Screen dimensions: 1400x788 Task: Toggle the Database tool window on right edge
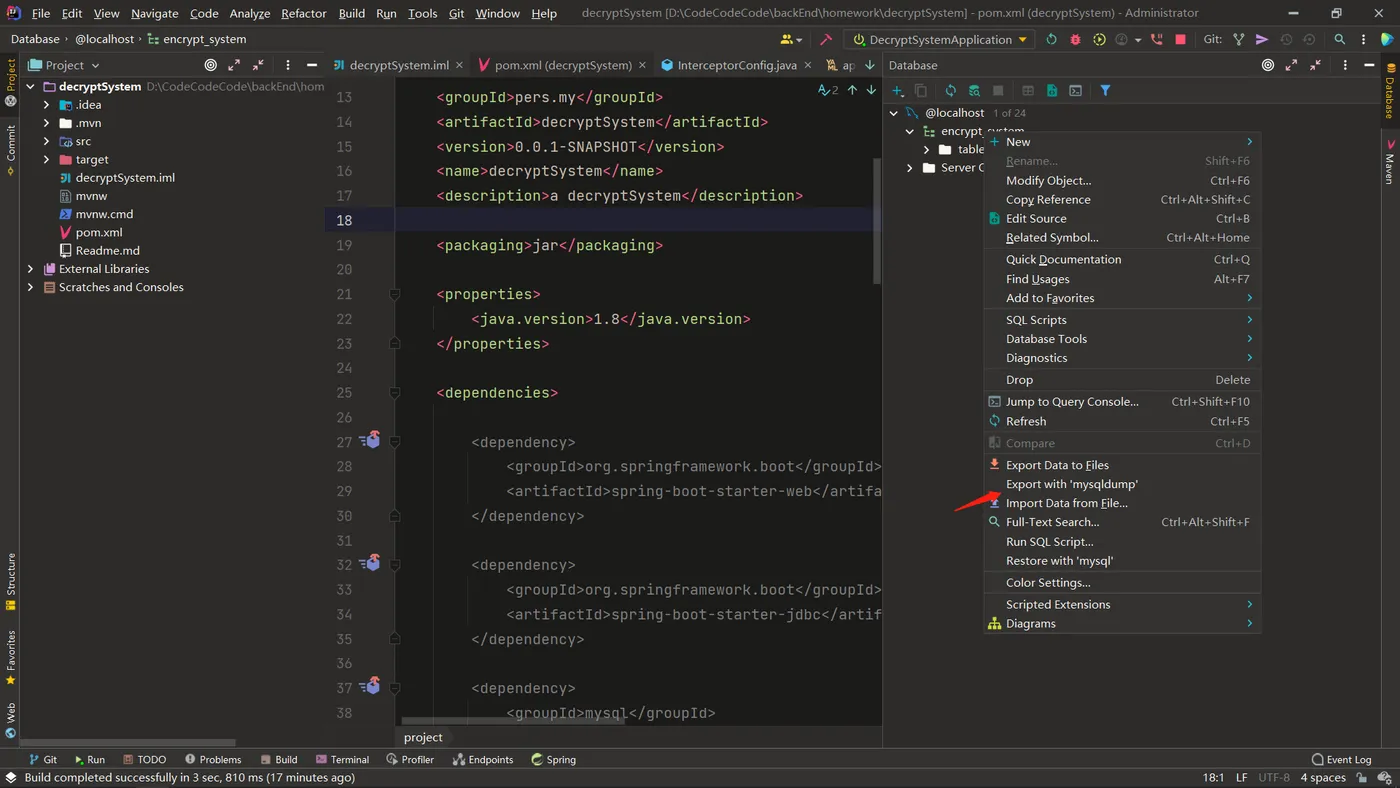(x=1389, y=90)
